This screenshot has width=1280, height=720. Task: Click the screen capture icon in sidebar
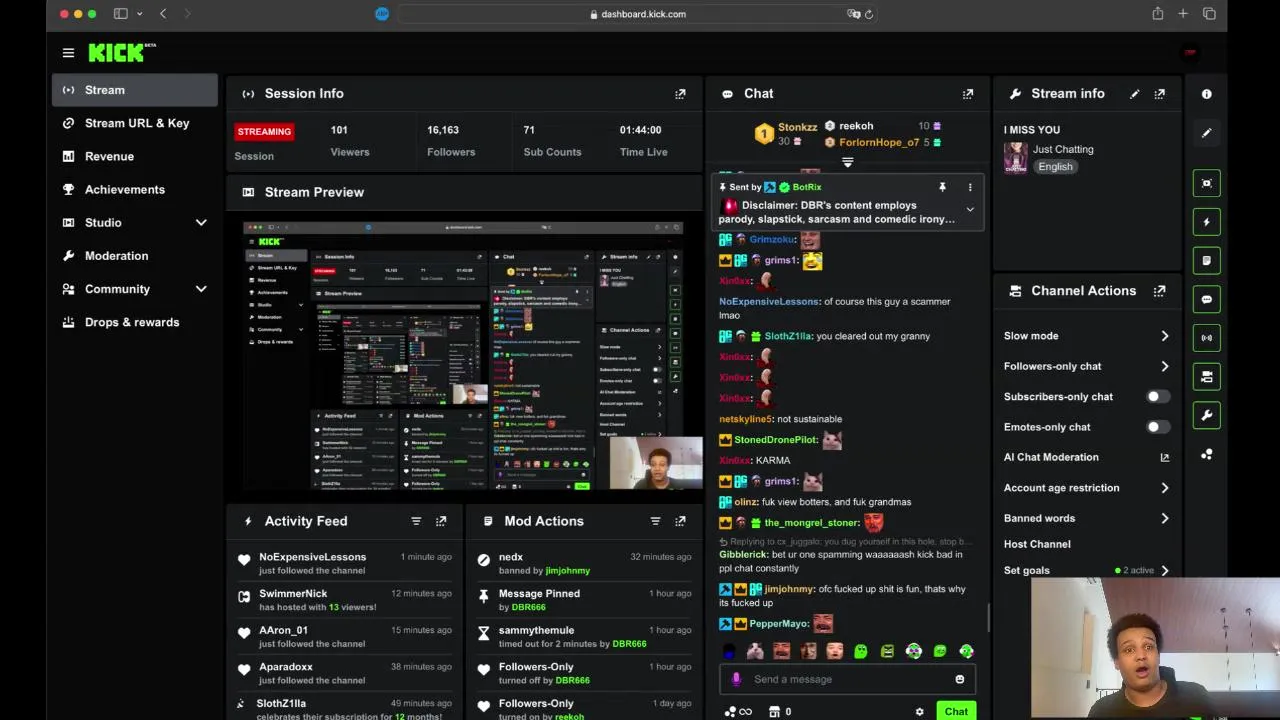pos(1206,184)
